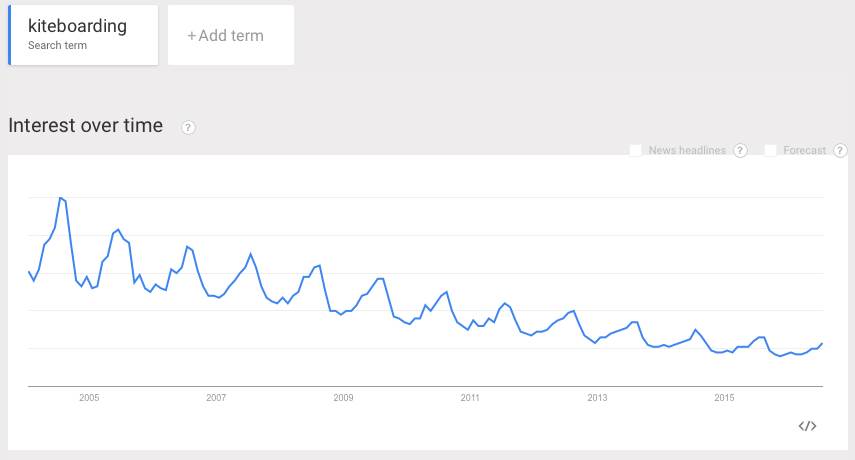Click the highest peak of the trend line
855x460 pixels.
(60, 198)
